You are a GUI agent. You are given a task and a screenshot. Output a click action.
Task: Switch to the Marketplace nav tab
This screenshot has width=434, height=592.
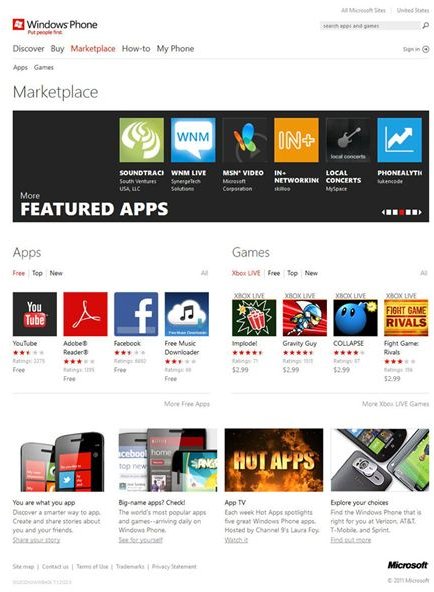(x=93, y=49)
